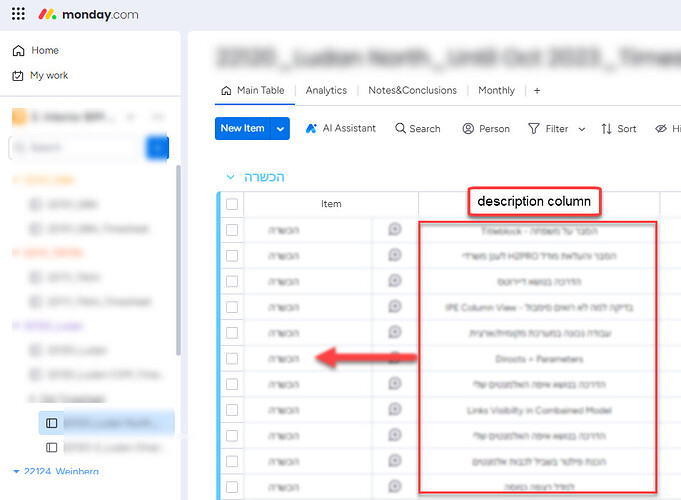
Task: Add a new board view with plus
Action: (537, 90)
